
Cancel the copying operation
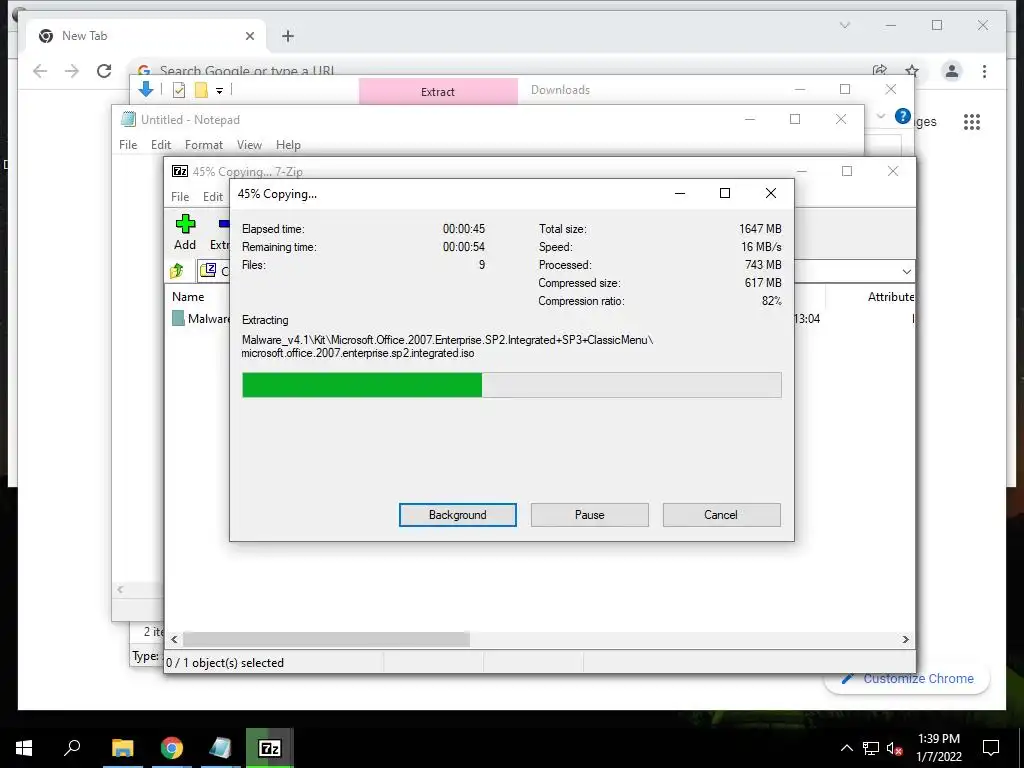(721, 515)
